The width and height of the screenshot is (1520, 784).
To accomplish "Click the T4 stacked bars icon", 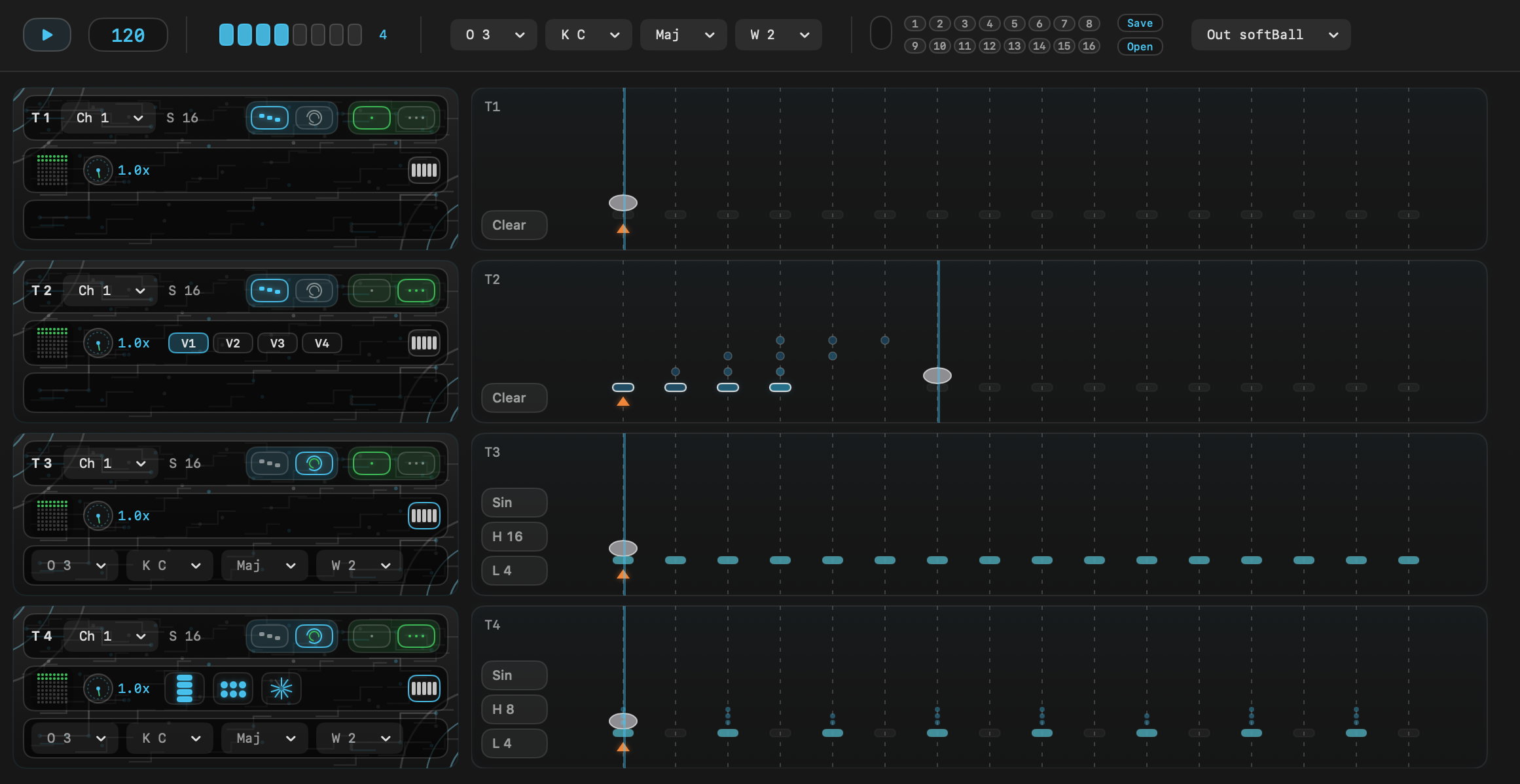I will pos(185,688).
